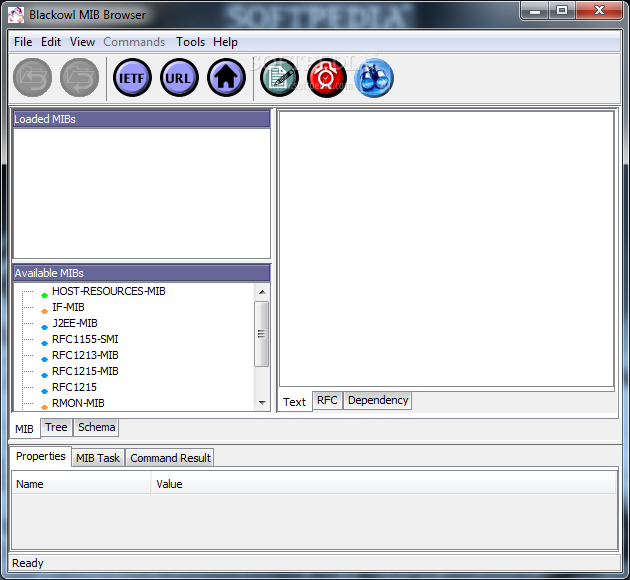Open the IETF toolbar button
This screenshot has height=580, width=630.
[132, 78]
